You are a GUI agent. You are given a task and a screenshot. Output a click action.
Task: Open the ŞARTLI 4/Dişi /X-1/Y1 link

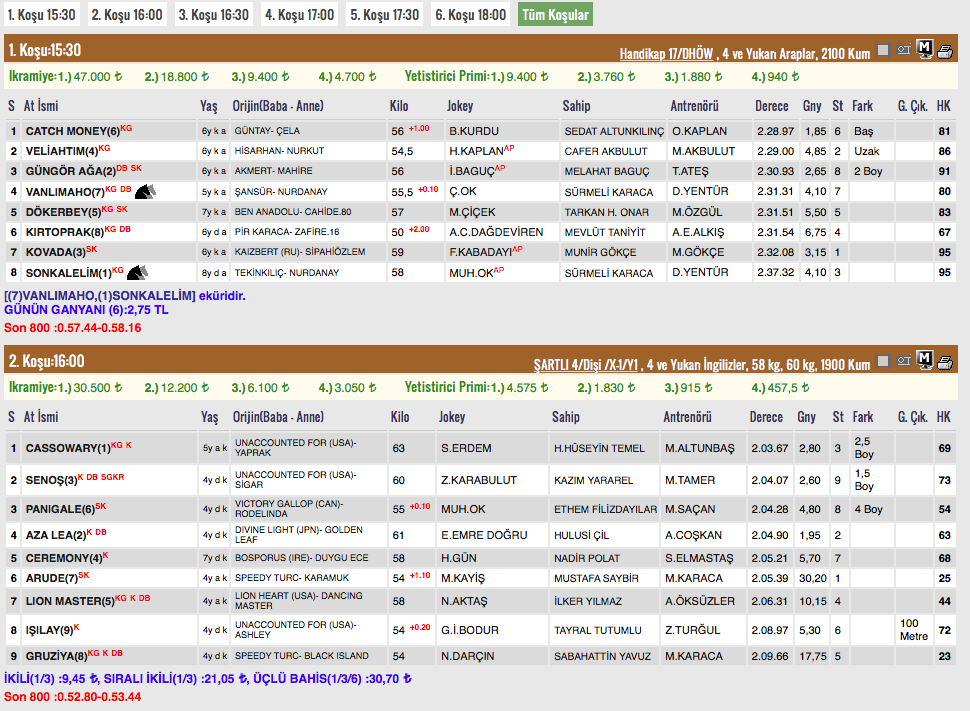[x=586, y=365]
